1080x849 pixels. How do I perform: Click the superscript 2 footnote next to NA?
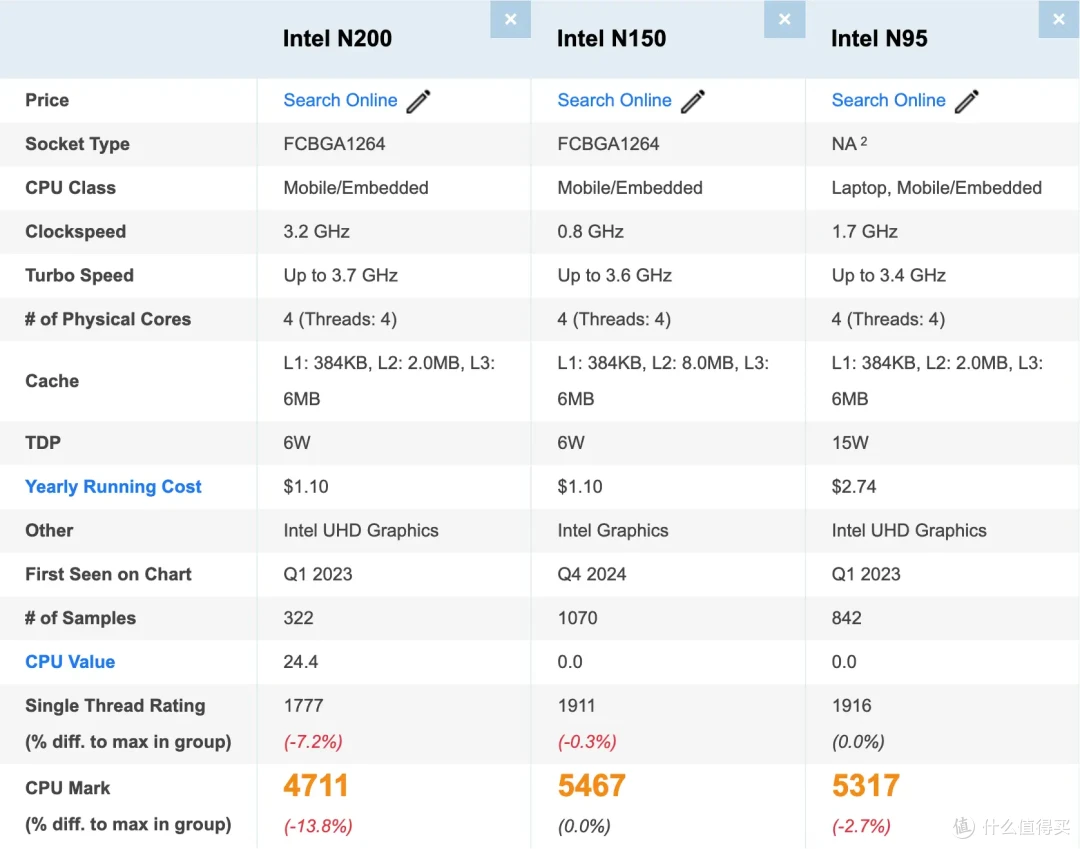(x=864, y=141)
